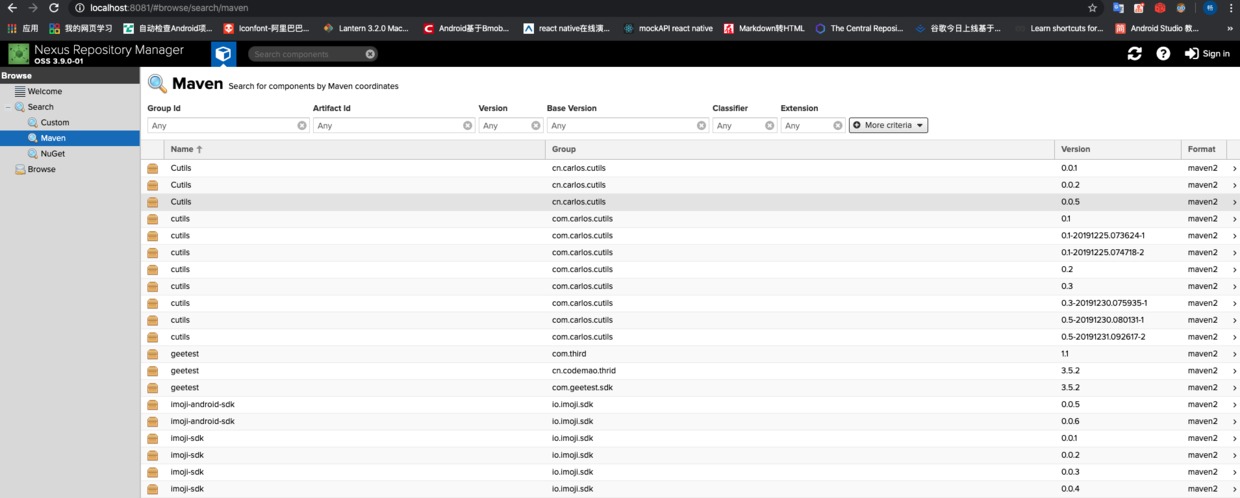This screenshot has width=1240, height=498.
Task: Bookmark page with the star icon
Action: coord(1093,8)
